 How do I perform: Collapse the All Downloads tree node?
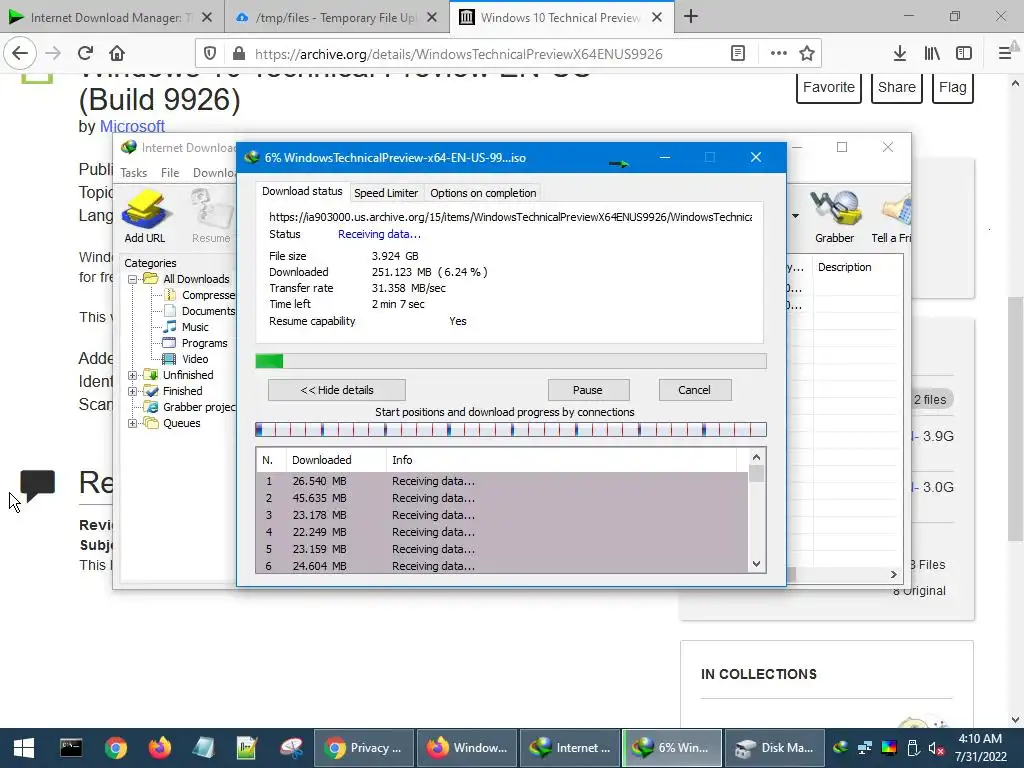[x=132, y=279]
